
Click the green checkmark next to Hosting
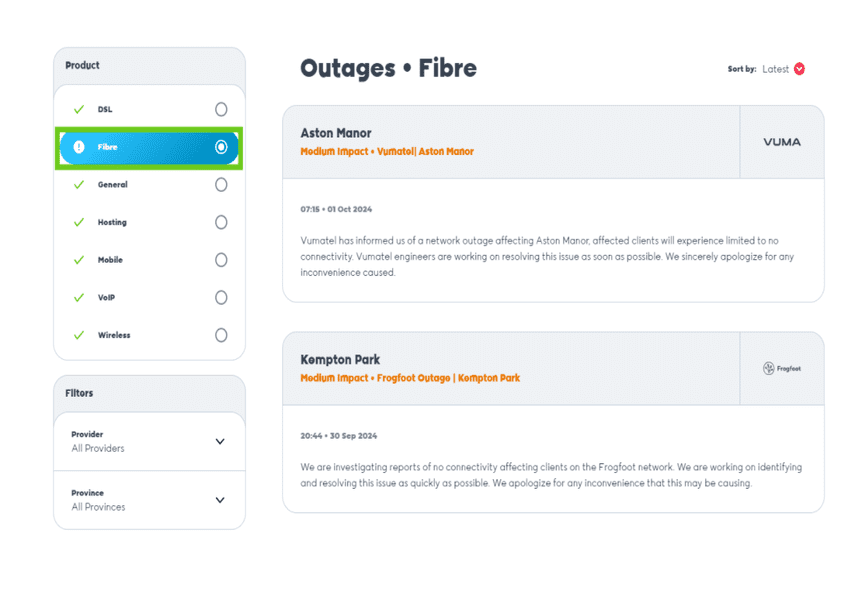coord(79,222)
